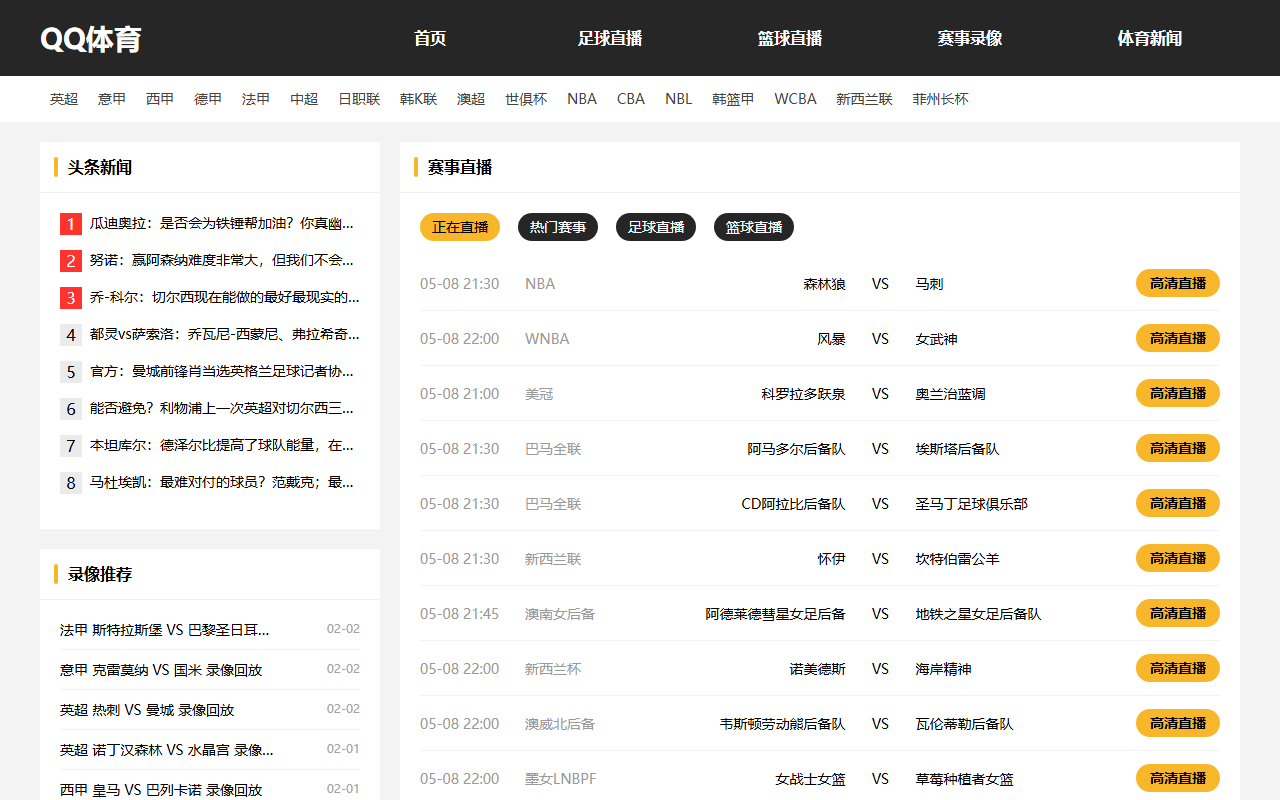Click team name 奥兰治蓝调
This screenshot has width=1280, height=800.
tap(950, 394)
